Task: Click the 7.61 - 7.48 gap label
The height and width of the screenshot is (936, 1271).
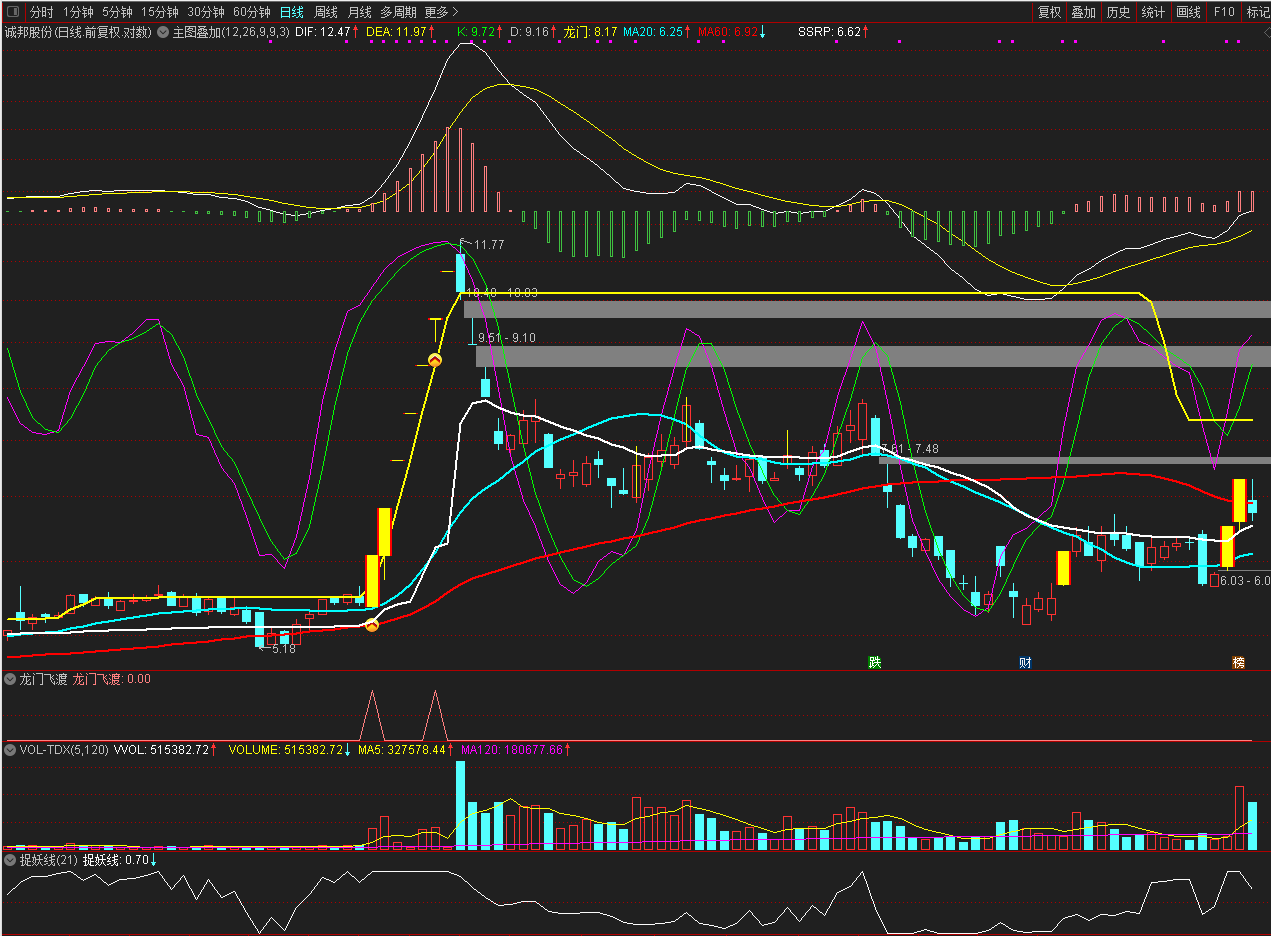Action: point(910,449)
